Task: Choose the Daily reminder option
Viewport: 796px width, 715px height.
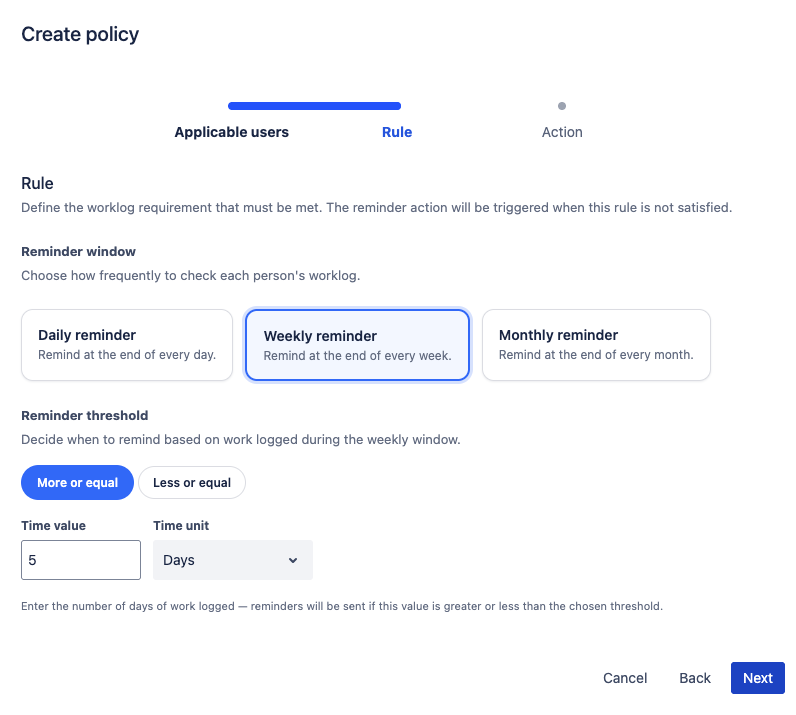Action: 126,345
